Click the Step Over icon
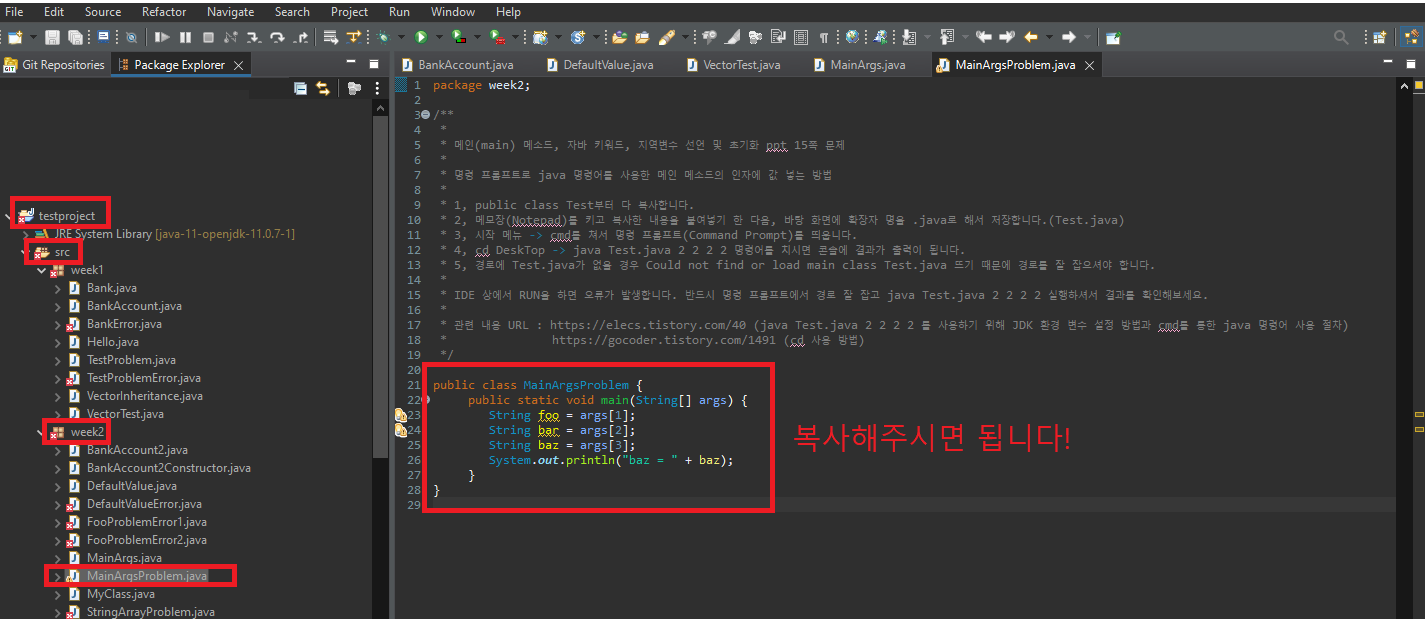The height and width of the screenshot is (619, 1425). coord(277,37)
